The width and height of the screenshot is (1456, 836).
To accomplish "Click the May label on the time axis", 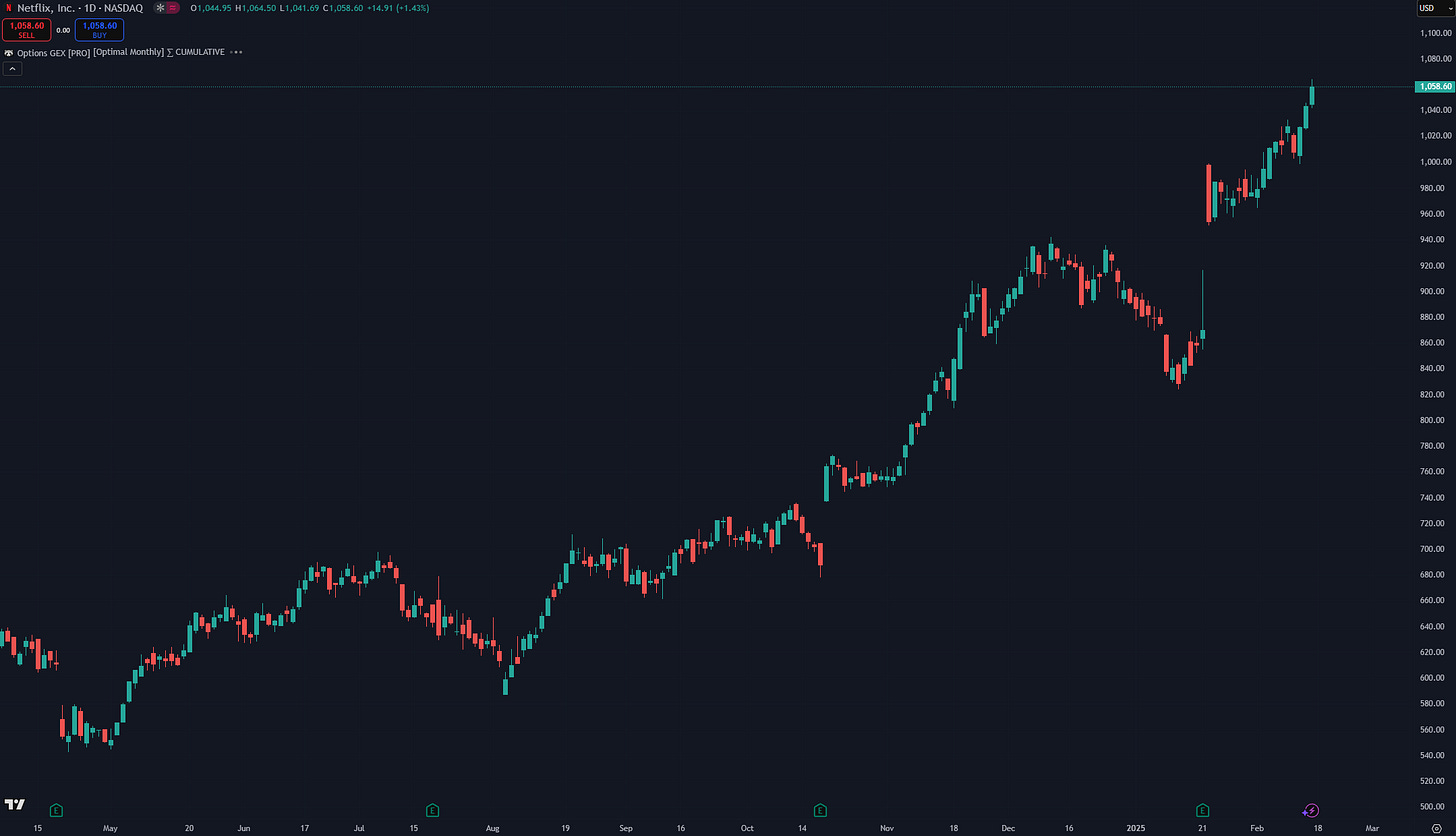I will pos(110,828).
